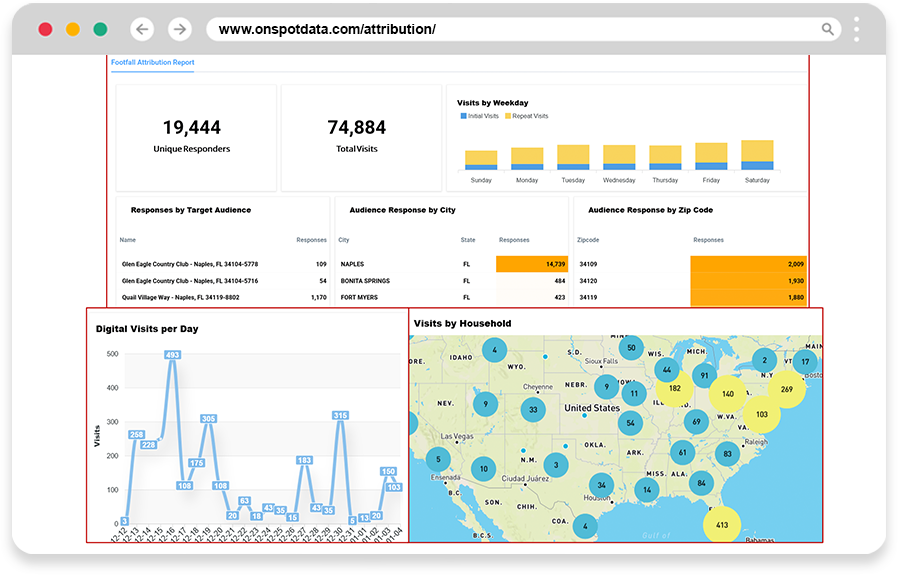The height and width of the screenshot is (575, 898).
Task: Select Quail Village Way audience row
Action: [x=223, y=297]
